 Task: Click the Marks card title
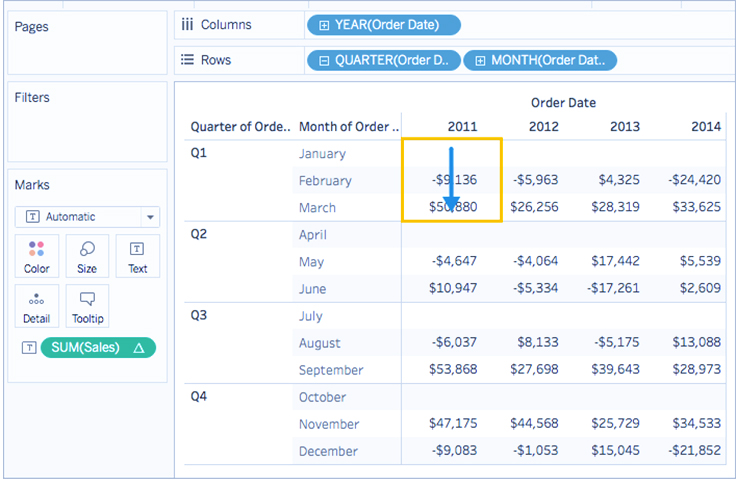coord(32,185)
